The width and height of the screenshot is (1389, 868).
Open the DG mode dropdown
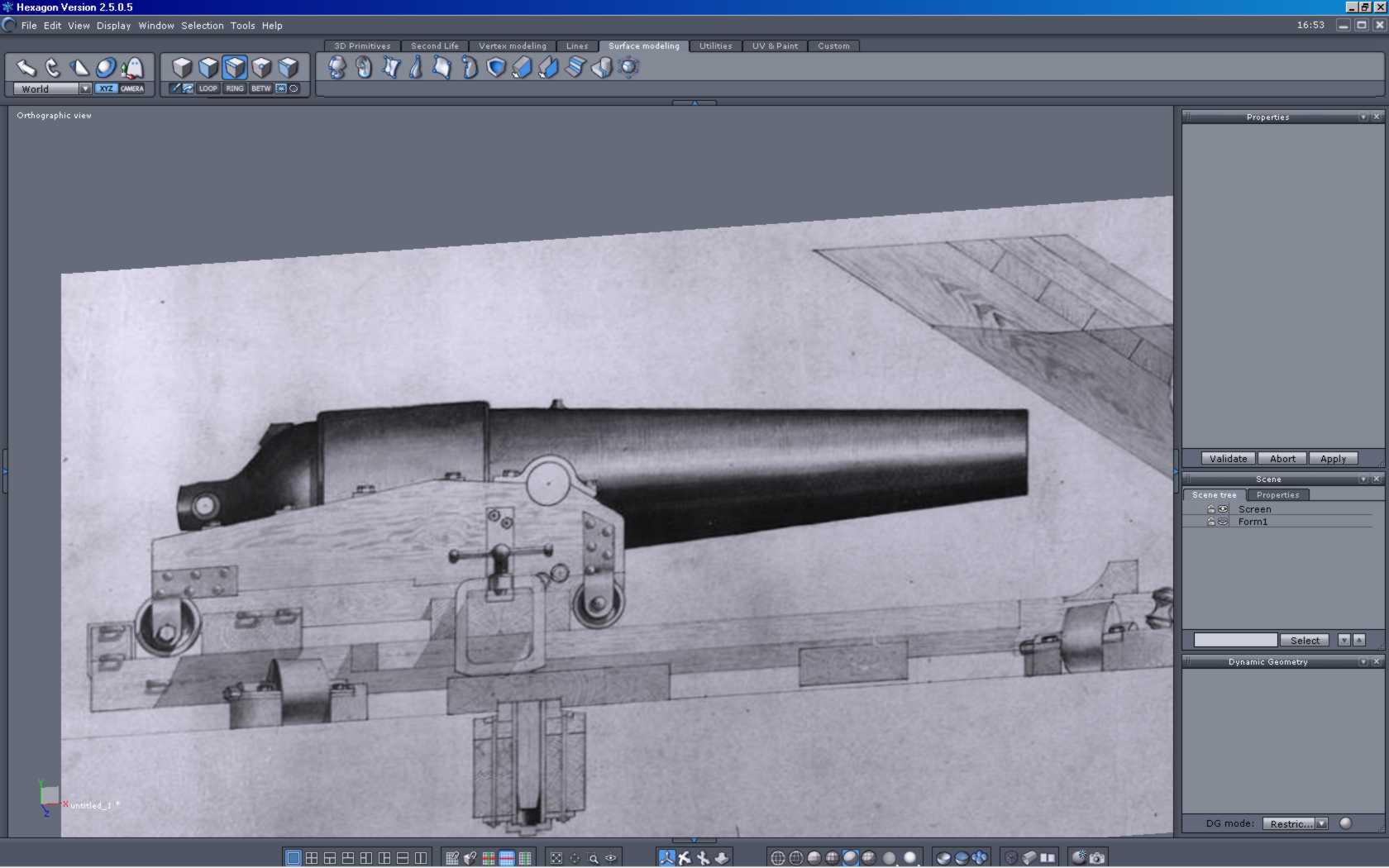point(1321,823)
